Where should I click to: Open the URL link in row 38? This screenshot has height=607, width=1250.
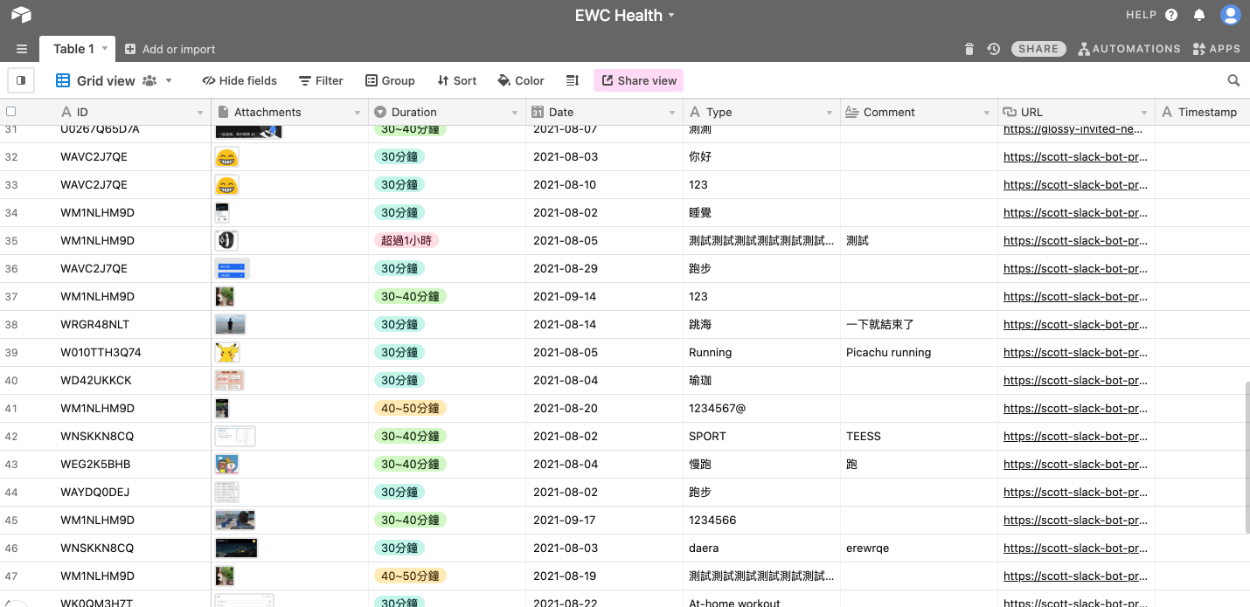click(x=1074, y=325)
